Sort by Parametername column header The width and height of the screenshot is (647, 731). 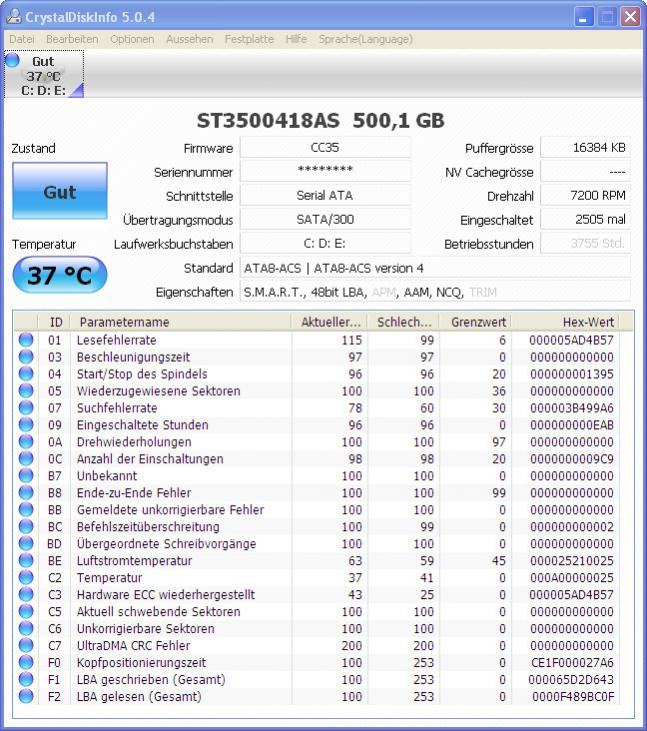pyautogui.click(x=181, y=322)
